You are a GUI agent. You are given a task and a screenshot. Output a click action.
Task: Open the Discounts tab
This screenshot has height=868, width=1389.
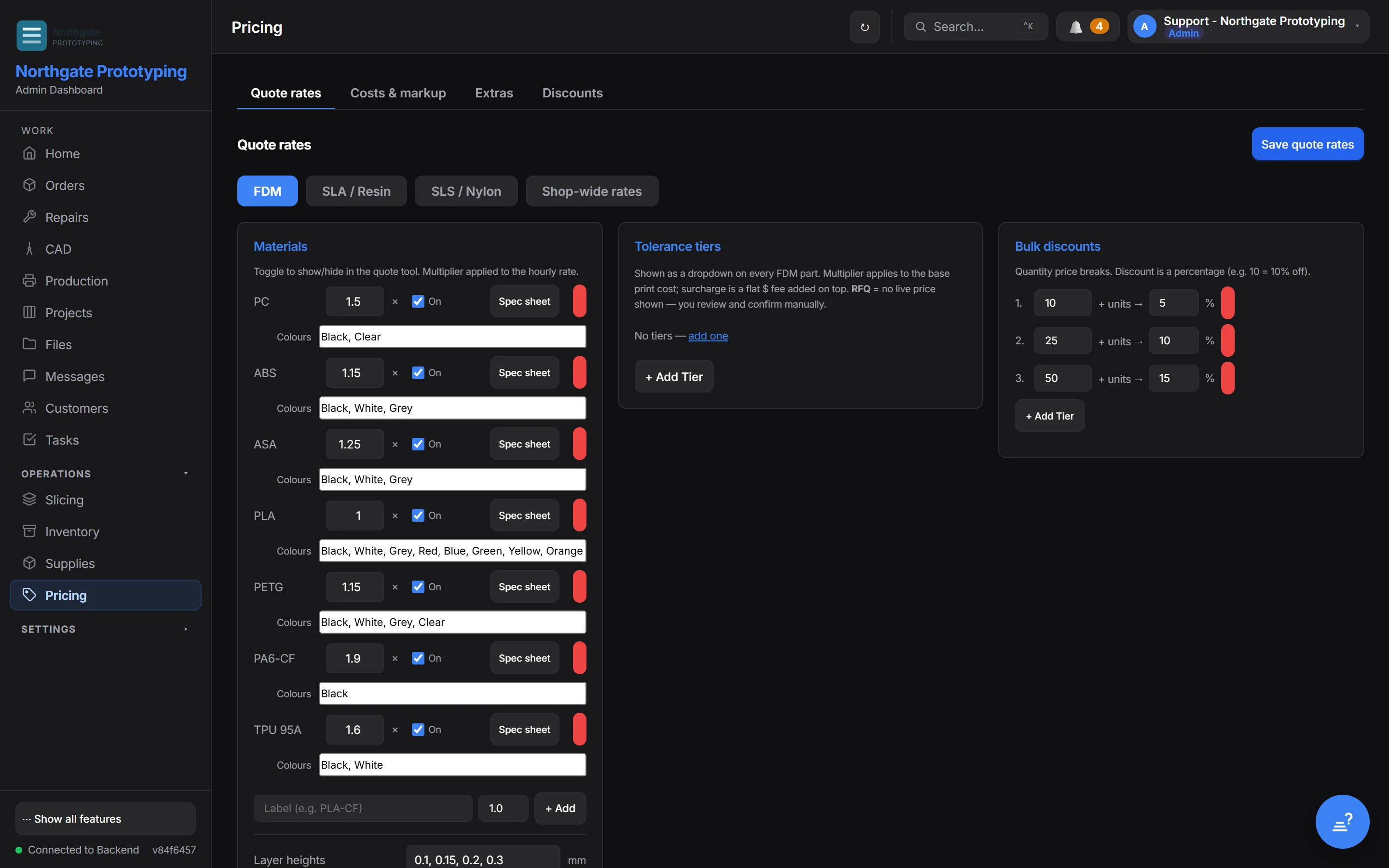tap(572, 93)
